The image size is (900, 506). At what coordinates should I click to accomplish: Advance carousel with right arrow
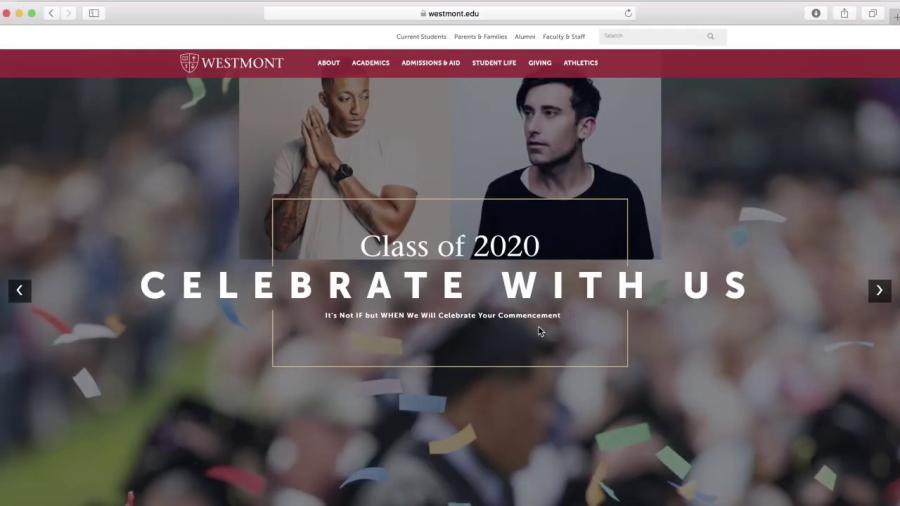(879, 290)
